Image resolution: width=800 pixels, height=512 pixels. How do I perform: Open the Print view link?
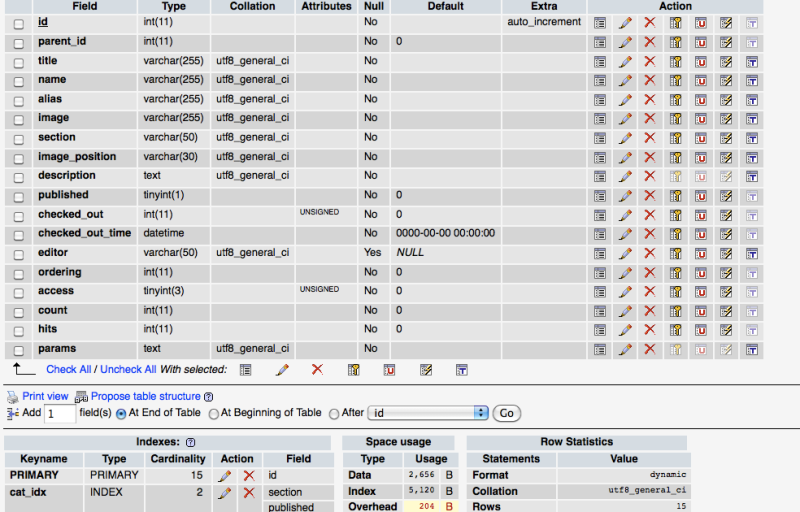coord(45,397)
